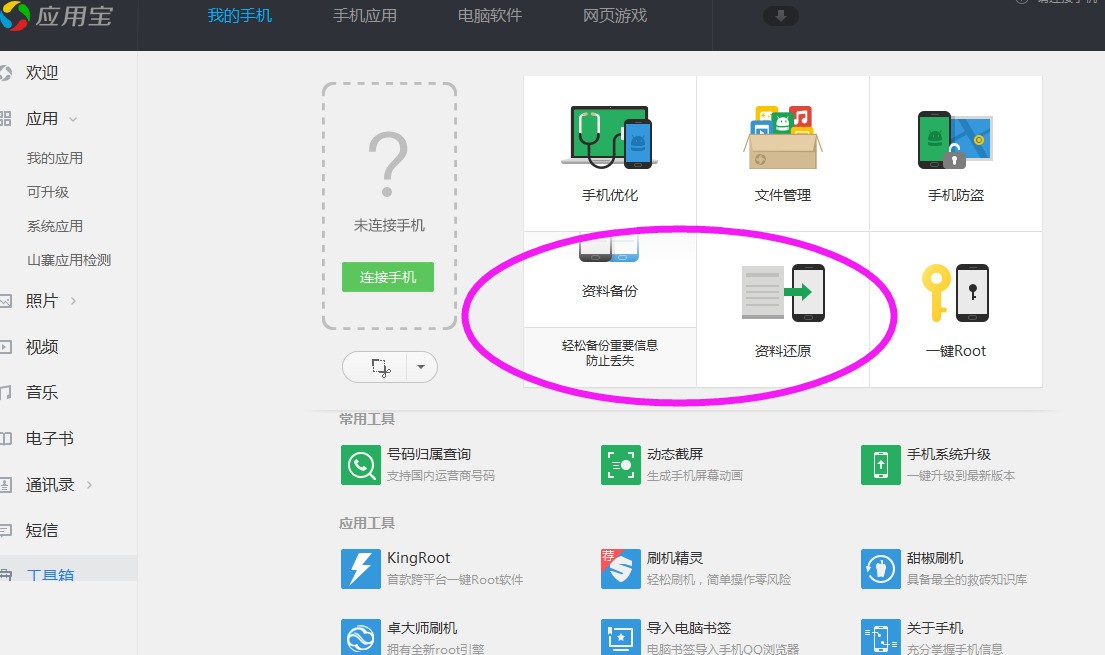Open the 手机防盗 anti-theft tile
1105x655 pixels.
[956, 153]
